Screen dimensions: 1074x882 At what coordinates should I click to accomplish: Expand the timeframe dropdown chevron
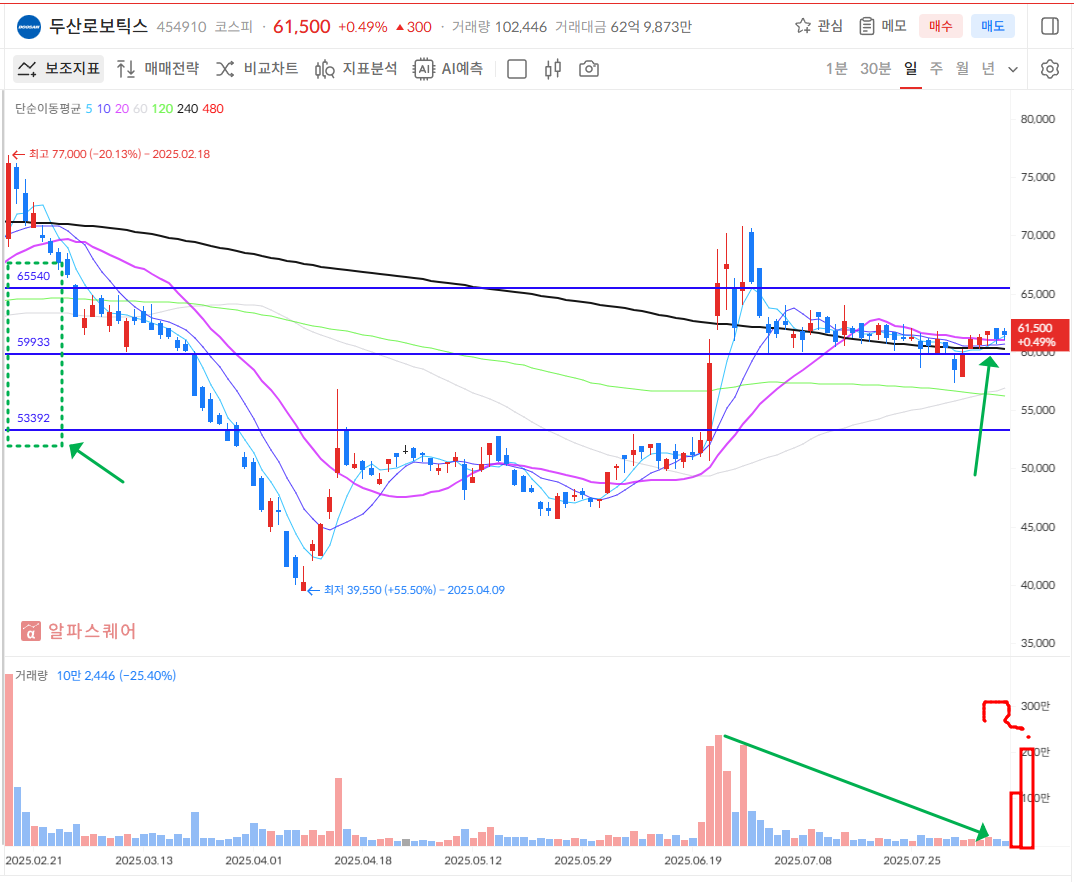point(1013,69)
